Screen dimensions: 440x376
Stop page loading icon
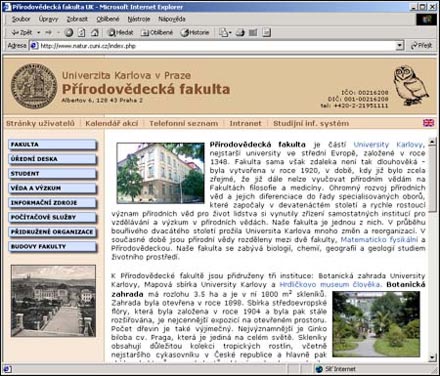[x=69, y=33]
